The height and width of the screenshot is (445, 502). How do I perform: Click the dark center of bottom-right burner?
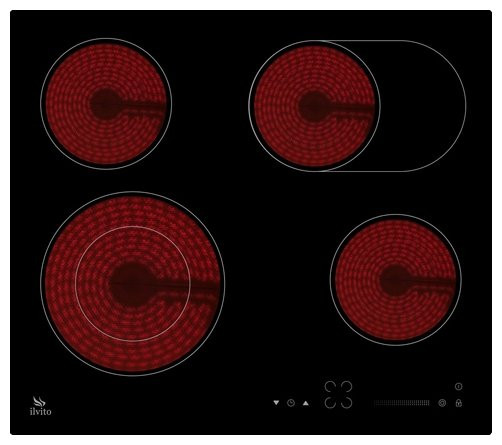(395, 280)
